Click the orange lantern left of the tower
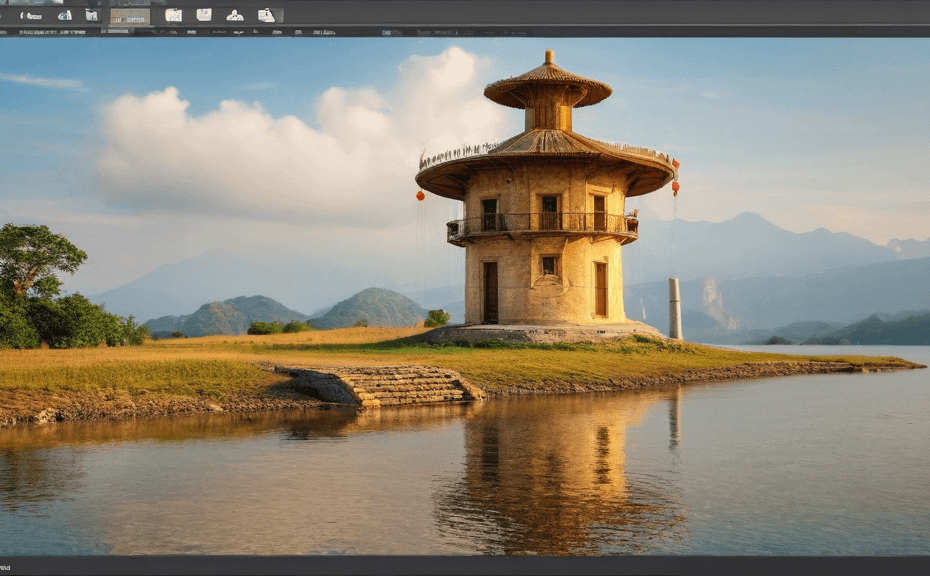Image resolution: width=930 pixels, height=576 pixels. coord(420,196)
